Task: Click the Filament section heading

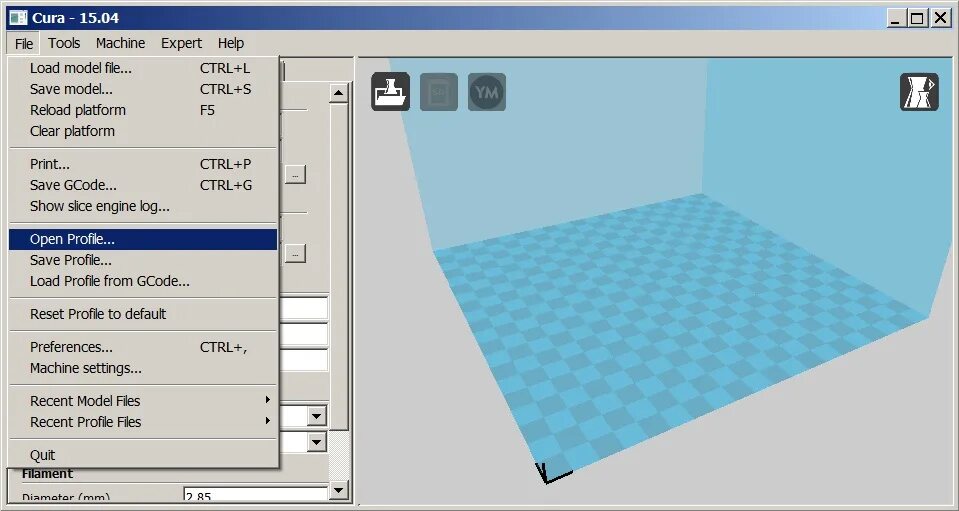Action: coord(47,474)
